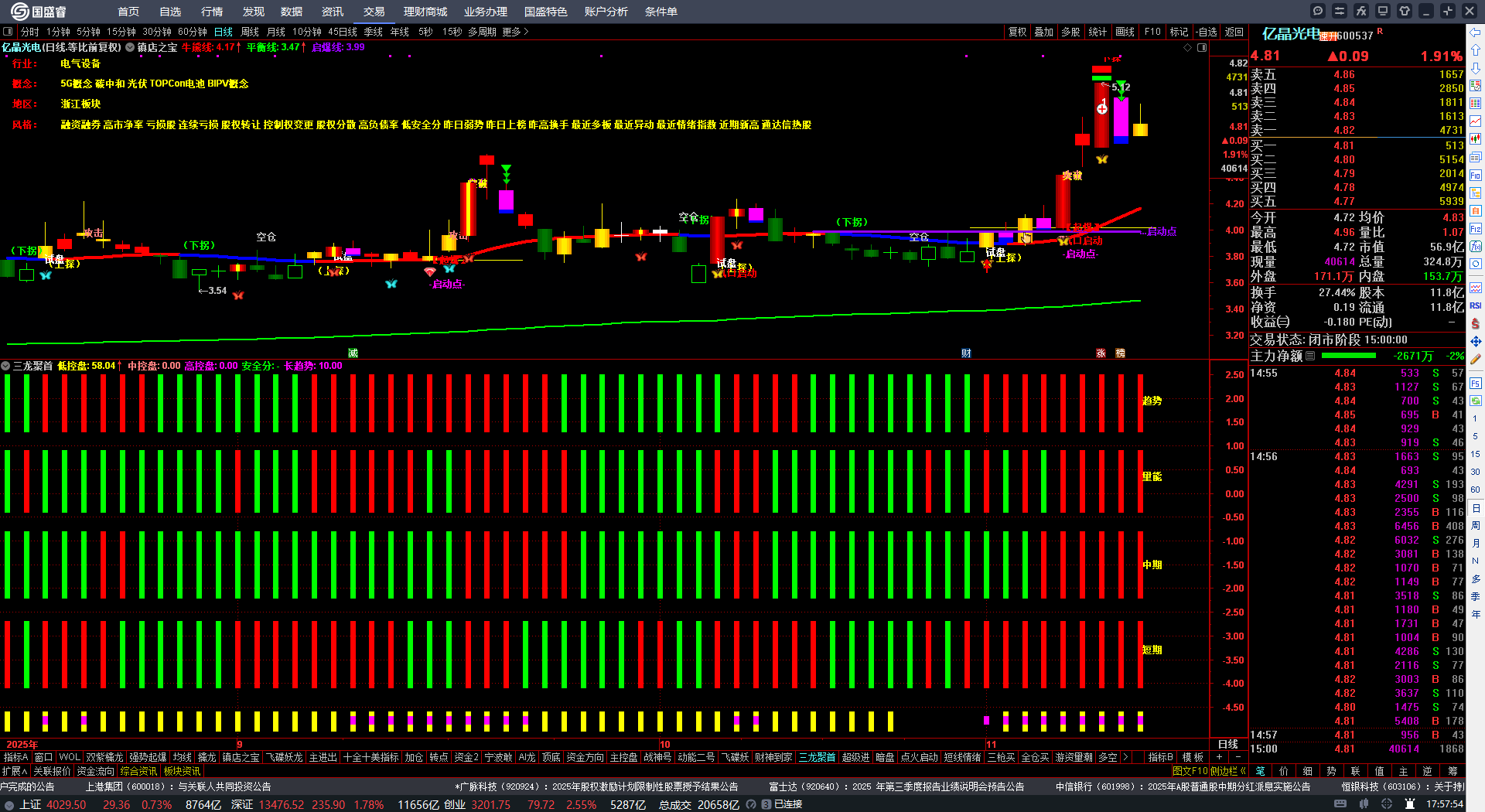The image size is (1485, 812).
Task: Open the 综合资讯 news link
Action: [138, 771]
